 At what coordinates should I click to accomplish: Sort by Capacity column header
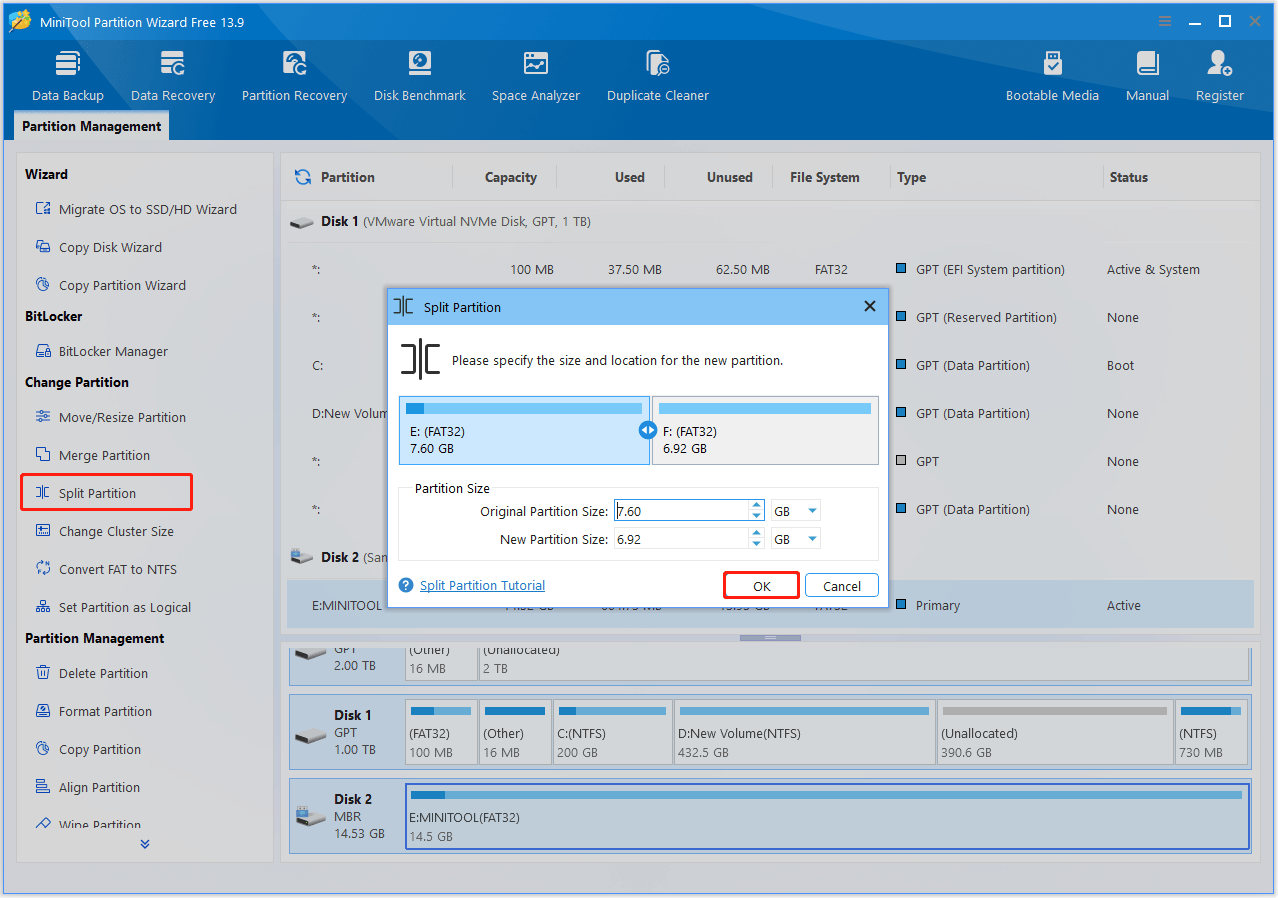511,177
